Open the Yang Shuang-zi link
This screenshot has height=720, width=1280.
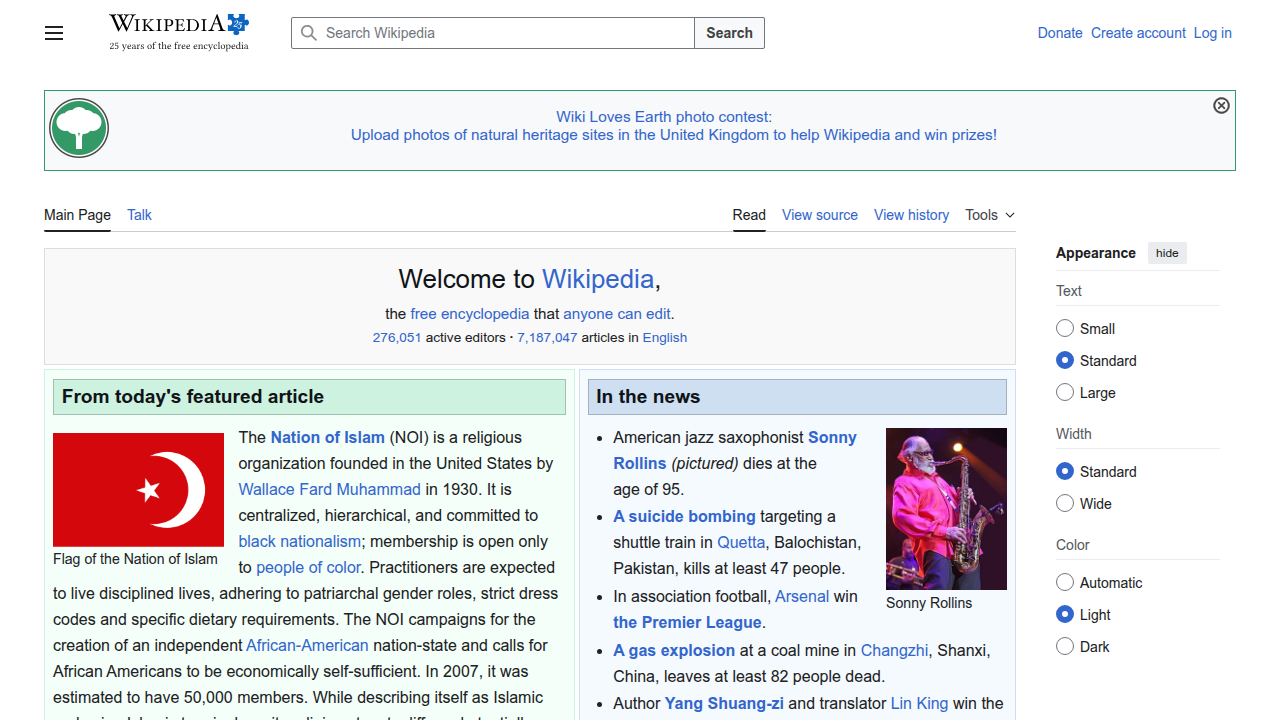coord(724,703)
